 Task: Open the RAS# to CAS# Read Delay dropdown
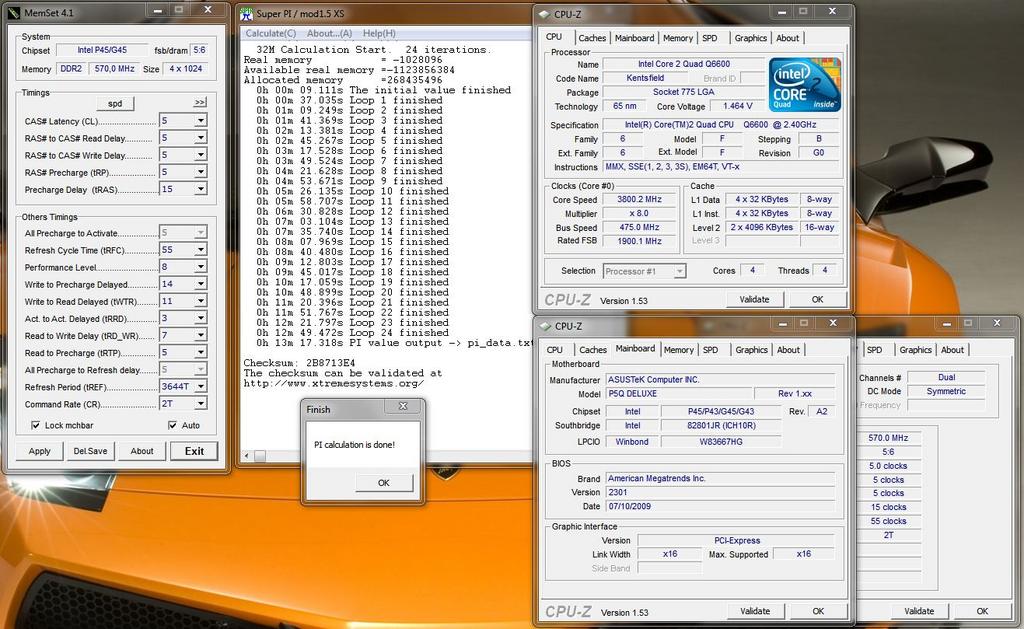[200, 138]
